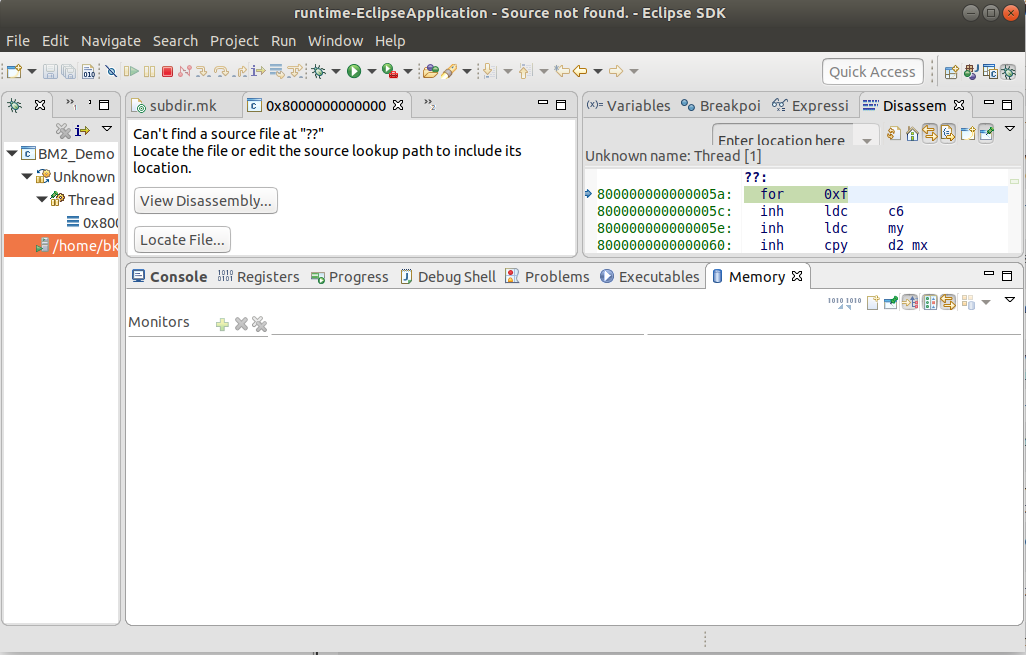Collapse the Thread tree node

[42, 199]
